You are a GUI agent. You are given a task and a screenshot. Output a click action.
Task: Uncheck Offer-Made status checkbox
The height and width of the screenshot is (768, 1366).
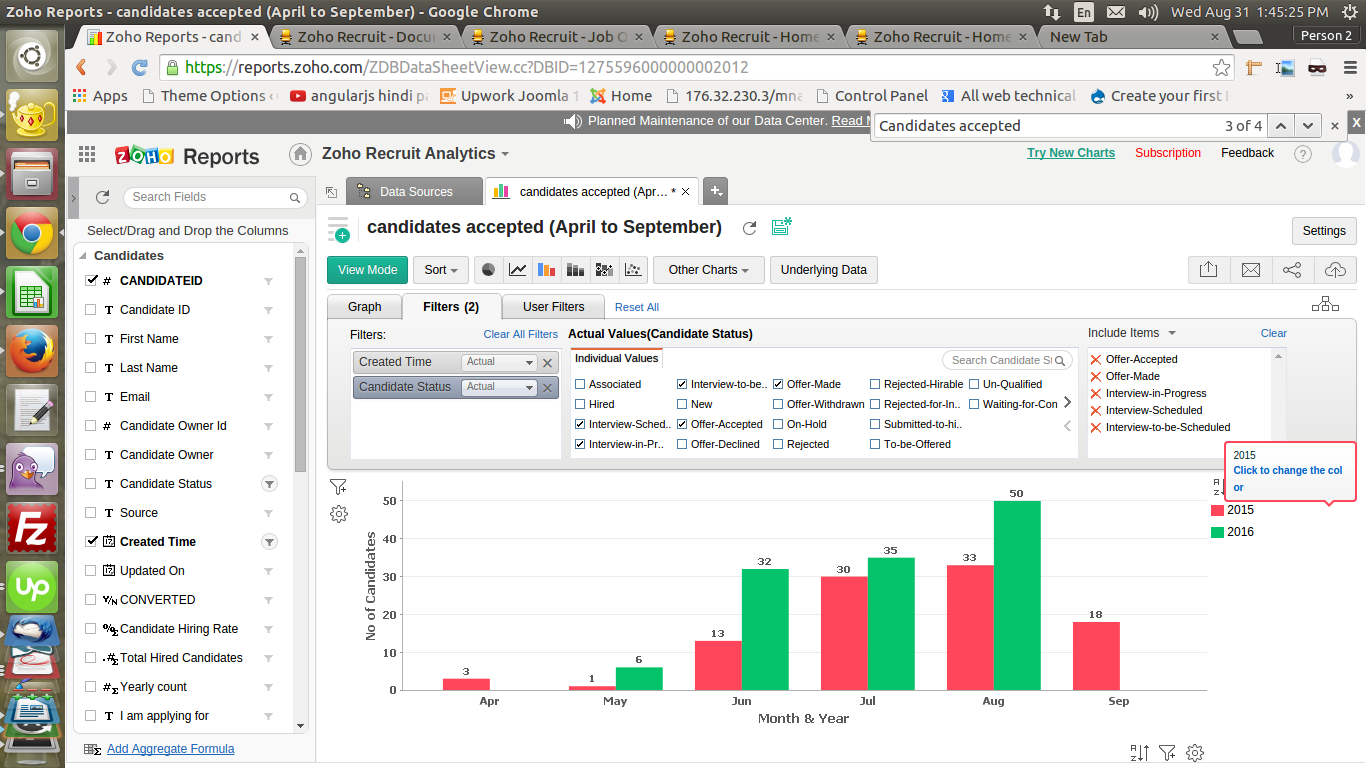(778, 384)
